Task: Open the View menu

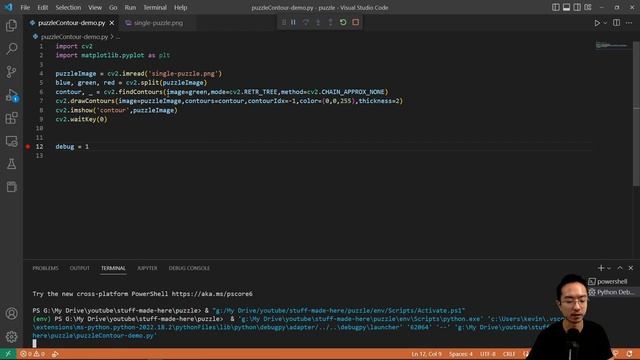Action: tap(95, 7)
